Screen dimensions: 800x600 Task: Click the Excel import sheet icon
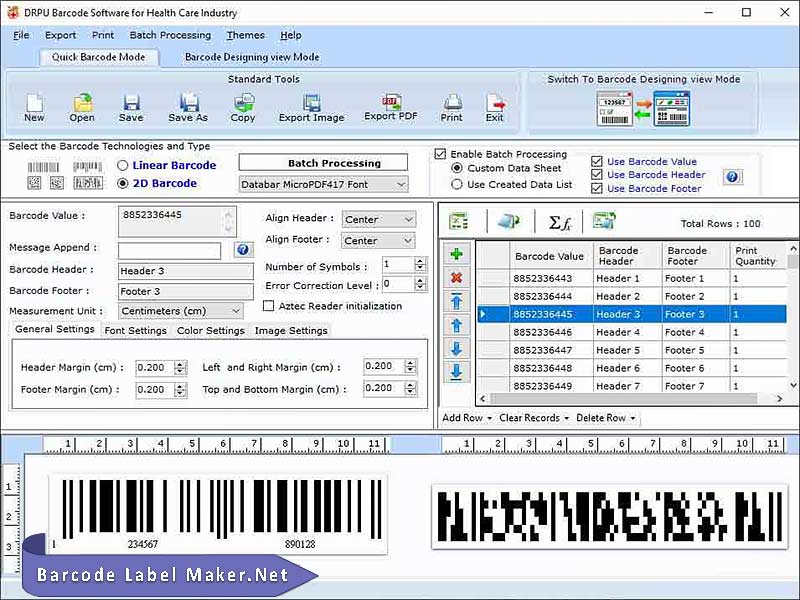point(458,221)
